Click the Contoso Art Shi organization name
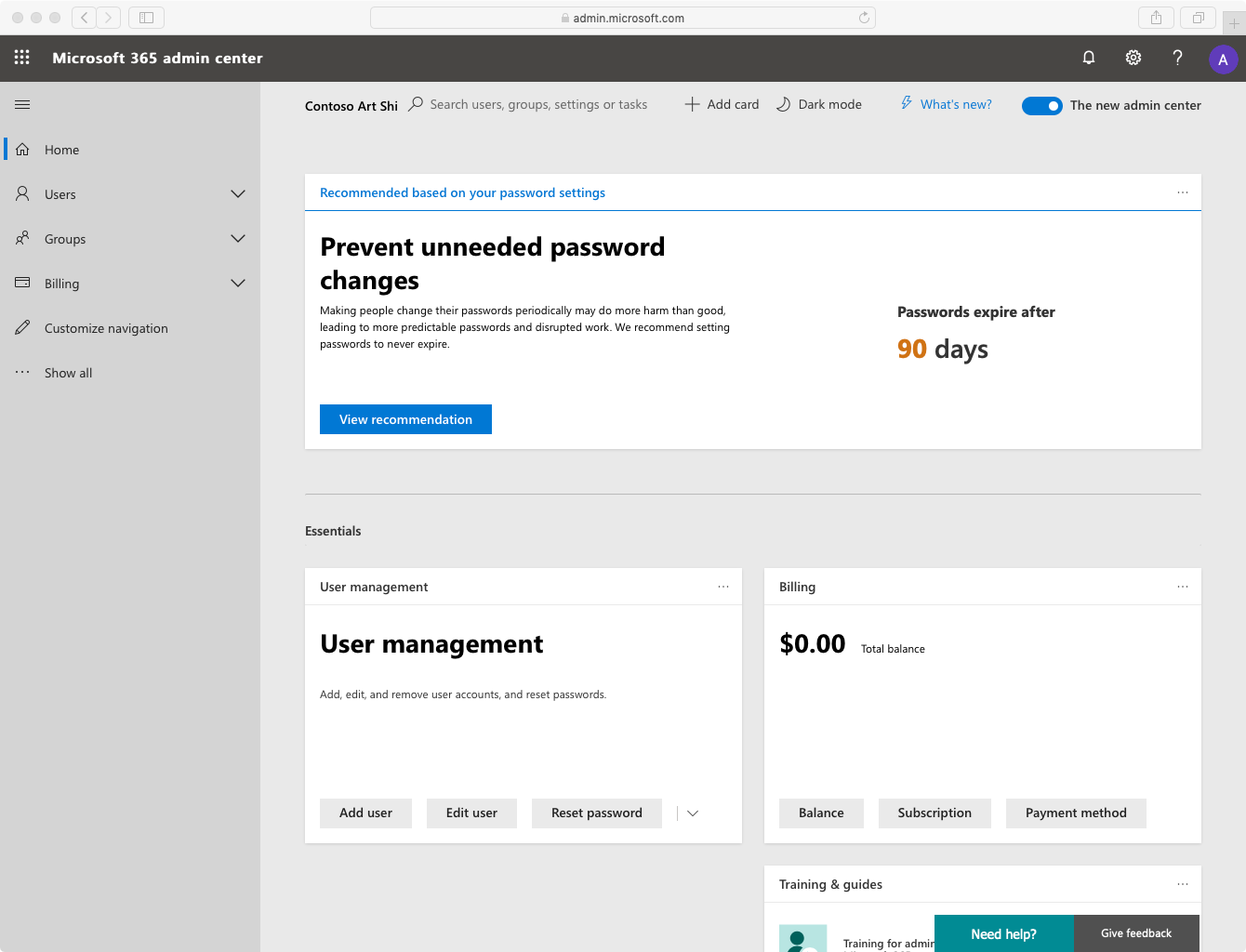The width and height of the screenshot is (1246, 952). pos(351,106)
